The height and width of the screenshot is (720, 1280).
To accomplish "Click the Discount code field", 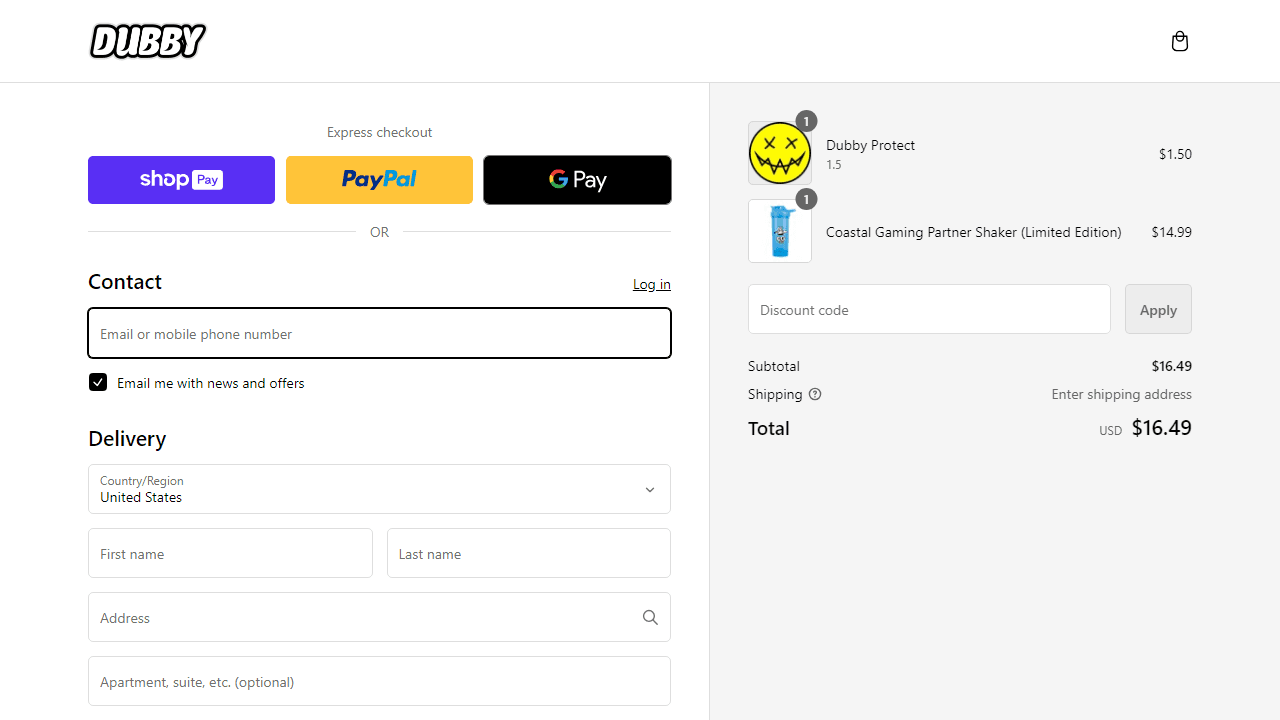I will point(929,309).
